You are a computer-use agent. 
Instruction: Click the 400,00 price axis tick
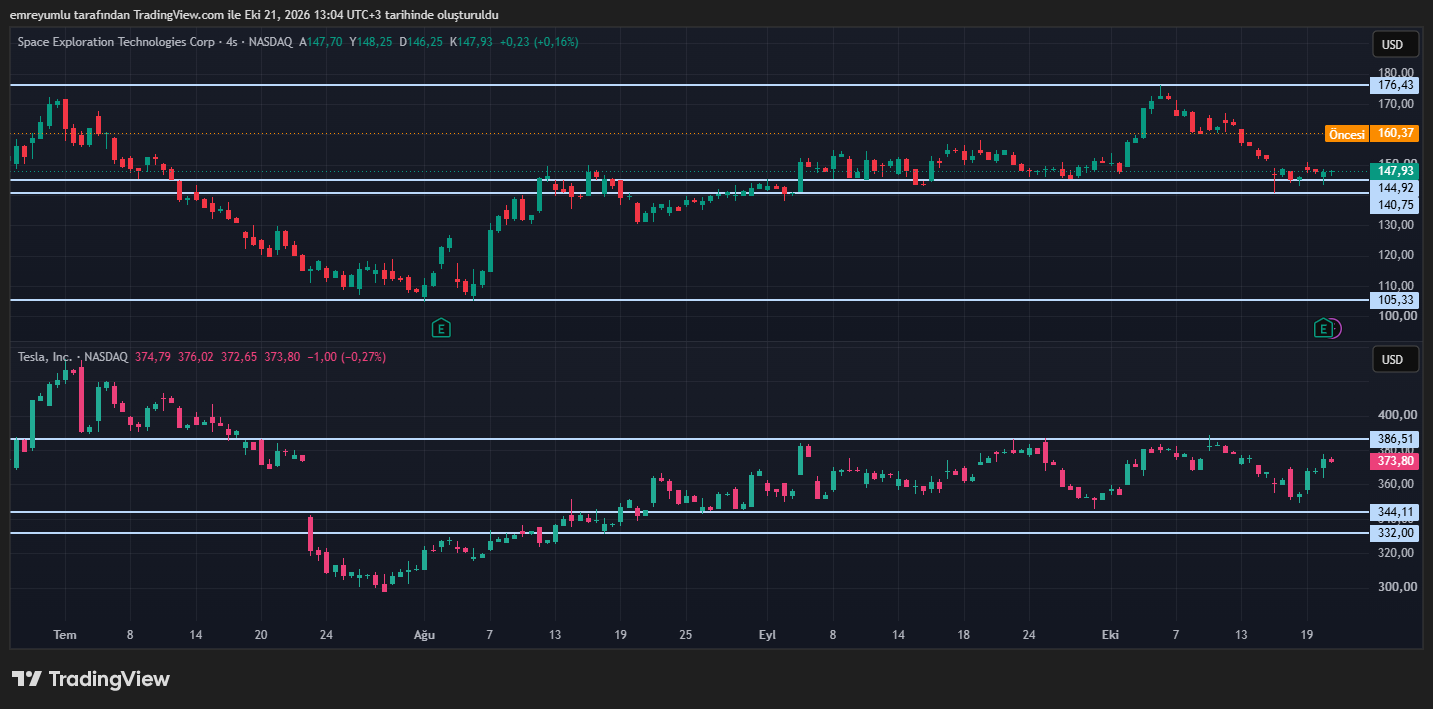tap(1395, 415)
